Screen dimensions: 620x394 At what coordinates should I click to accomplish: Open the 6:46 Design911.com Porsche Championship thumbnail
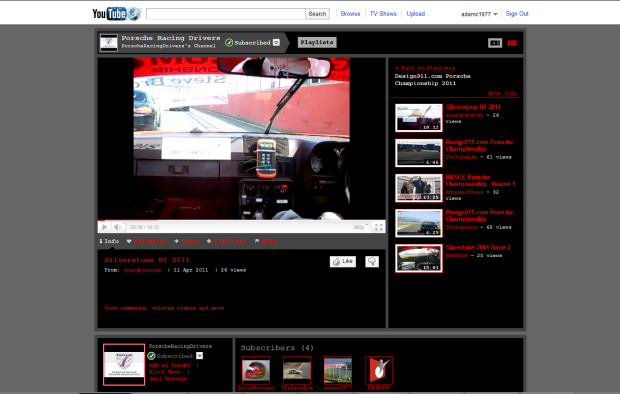pyautogui.click(x=419, y=153)
